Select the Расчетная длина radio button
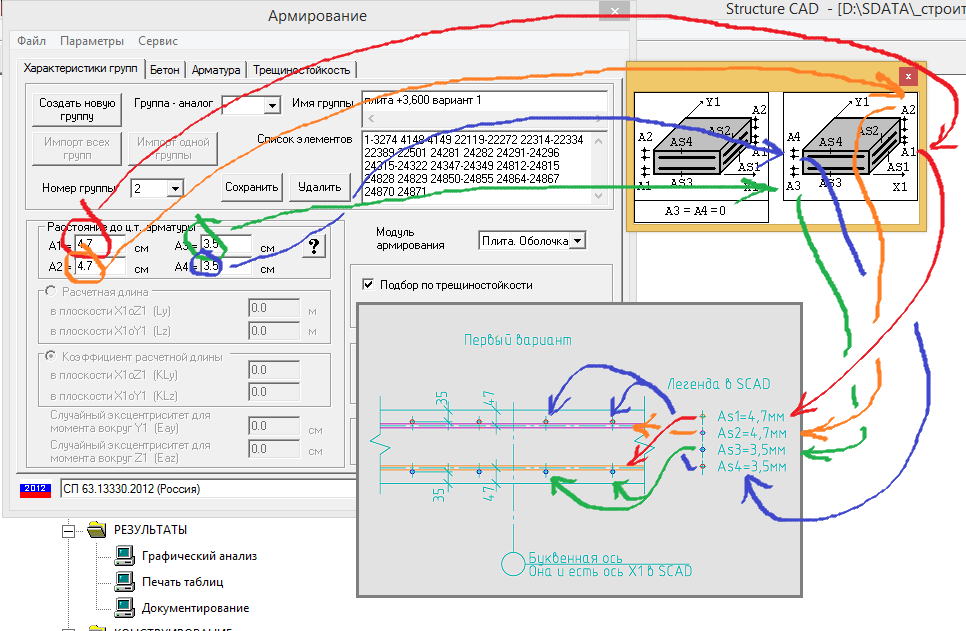 (x=51, y=291)
